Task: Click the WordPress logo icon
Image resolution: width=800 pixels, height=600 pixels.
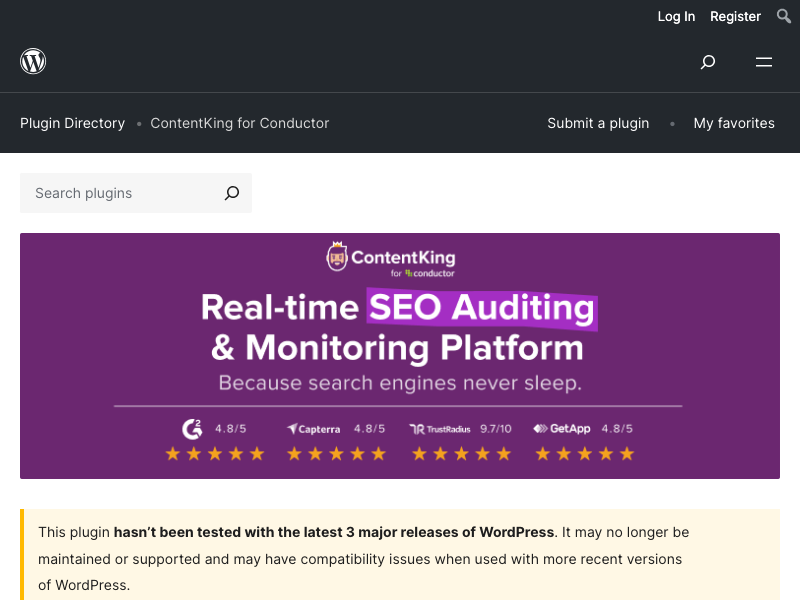Action: (x=33, y=61)
